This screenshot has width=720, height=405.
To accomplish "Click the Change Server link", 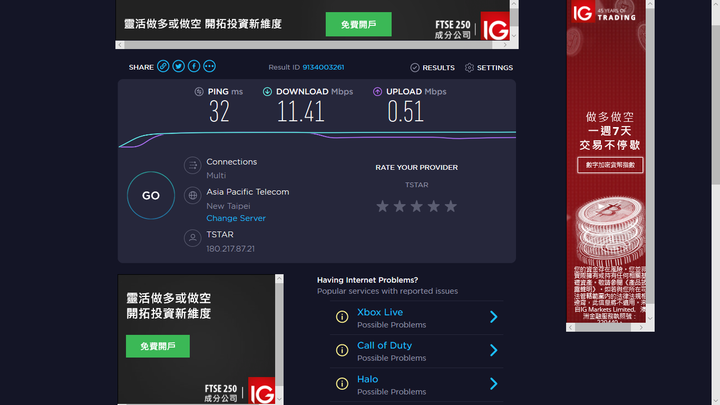I will [x=236, y=218].
